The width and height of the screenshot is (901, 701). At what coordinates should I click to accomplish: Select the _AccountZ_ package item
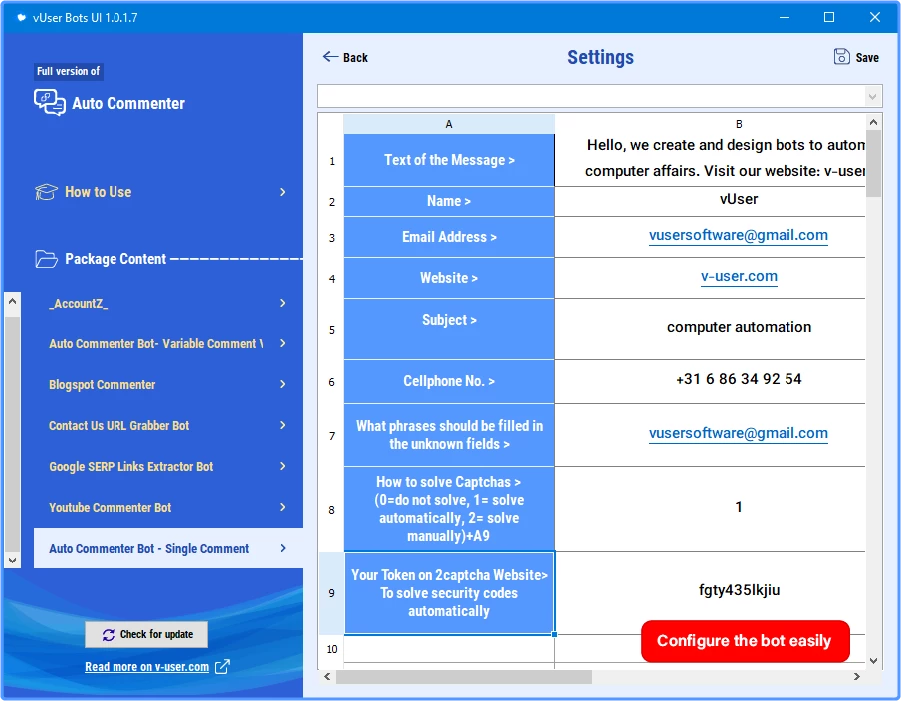[168, 303]
